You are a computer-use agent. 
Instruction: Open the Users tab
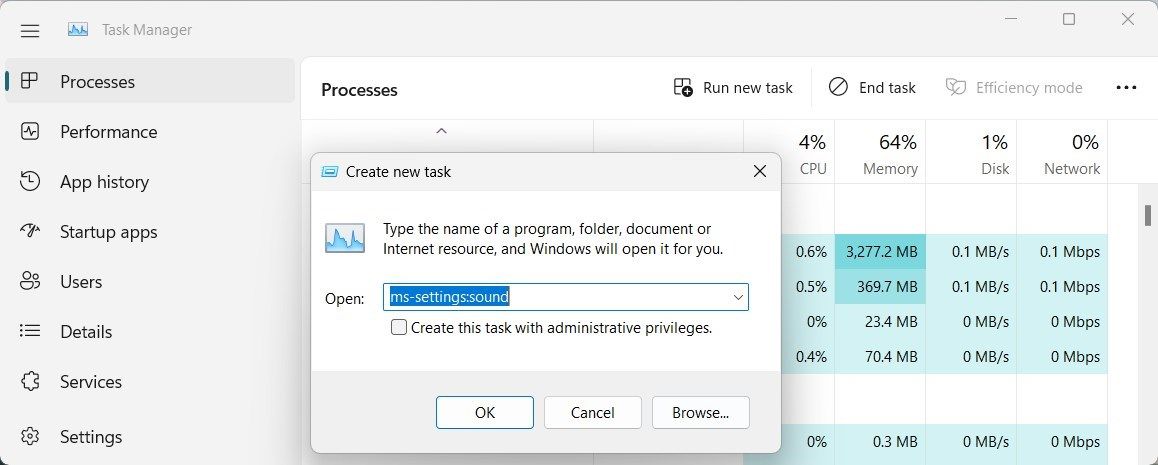point(150,282)
